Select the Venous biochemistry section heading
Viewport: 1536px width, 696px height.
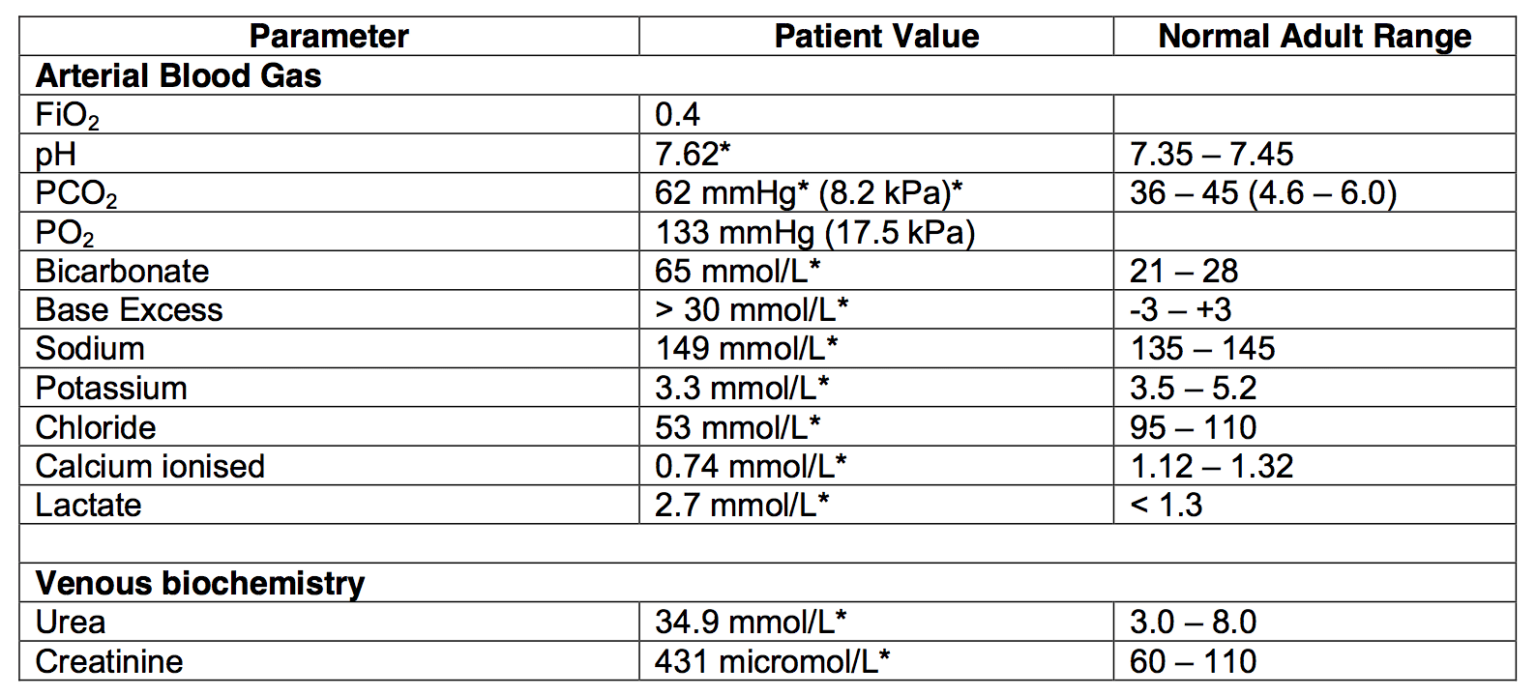(x=200, y=583)
